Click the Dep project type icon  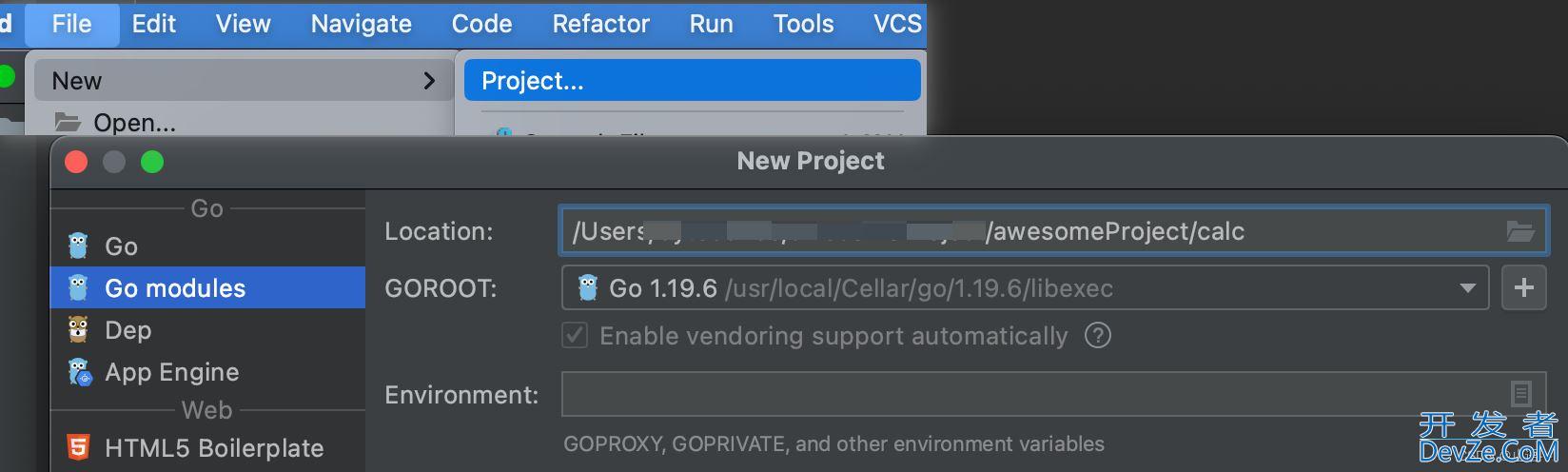78,329
